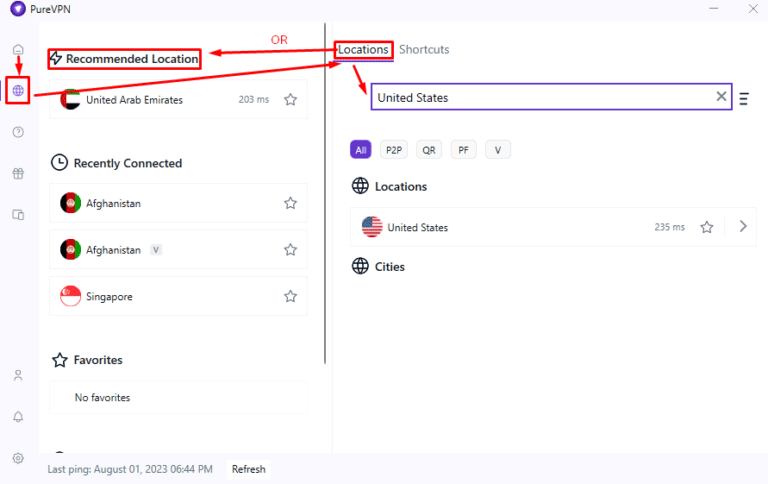Viewport: 768px width, 484px height.
Task: Click the globe Locations sidebar icon
Action: (18, 91)
